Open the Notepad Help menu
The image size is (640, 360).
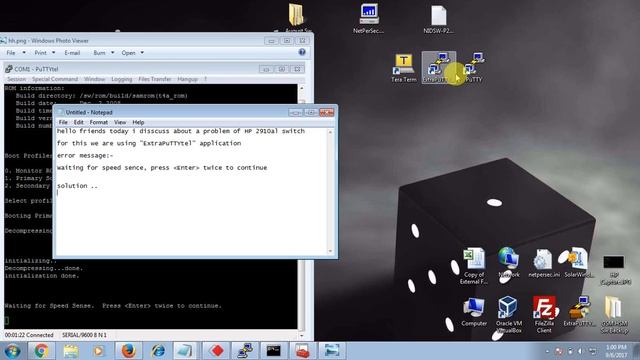point(138,122)
